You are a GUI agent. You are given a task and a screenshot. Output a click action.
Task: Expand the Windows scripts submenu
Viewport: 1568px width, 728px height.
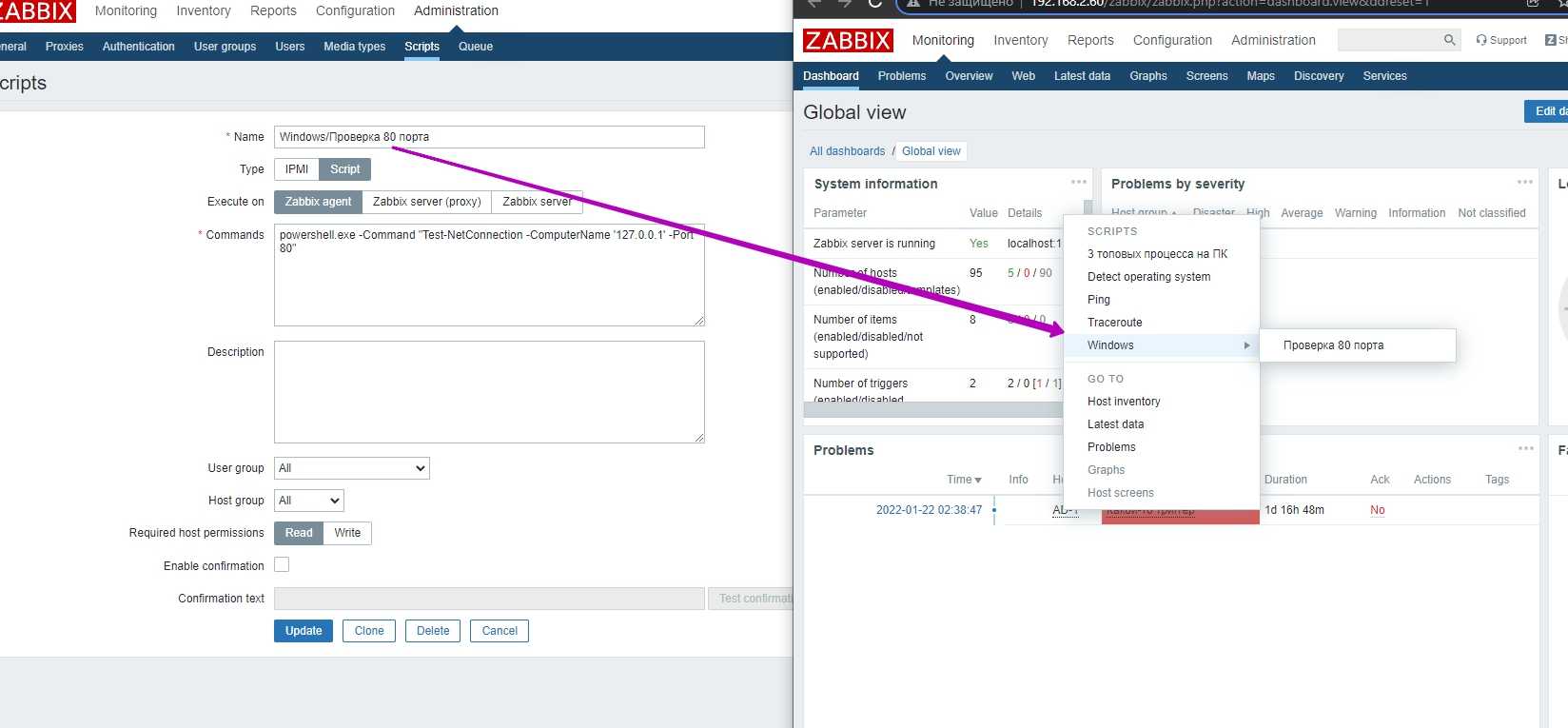(1161, 345)
